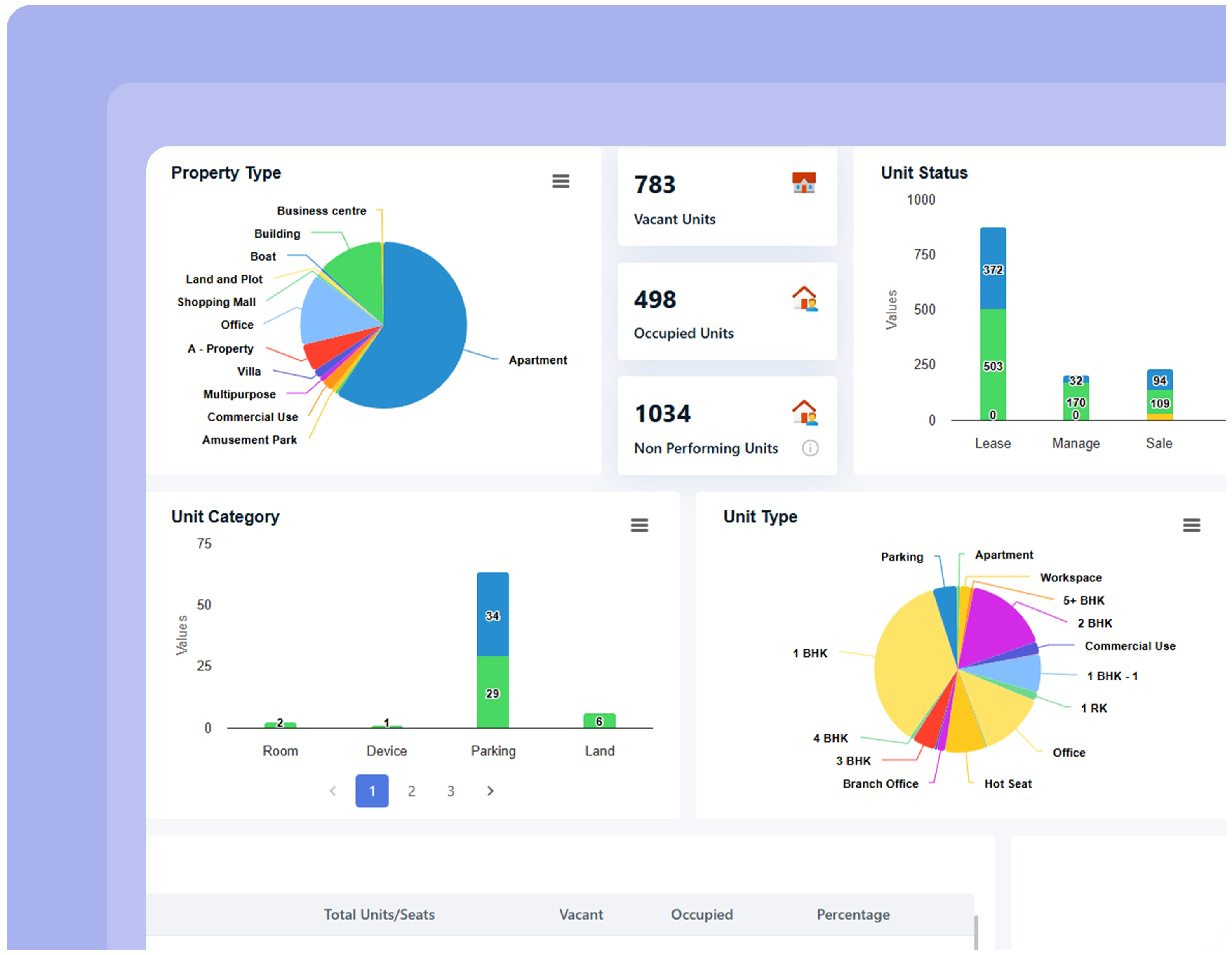Select page 1 in Unit Category pagination
Viewport: 1232px width, 955px height.
(x=372, y=791)
